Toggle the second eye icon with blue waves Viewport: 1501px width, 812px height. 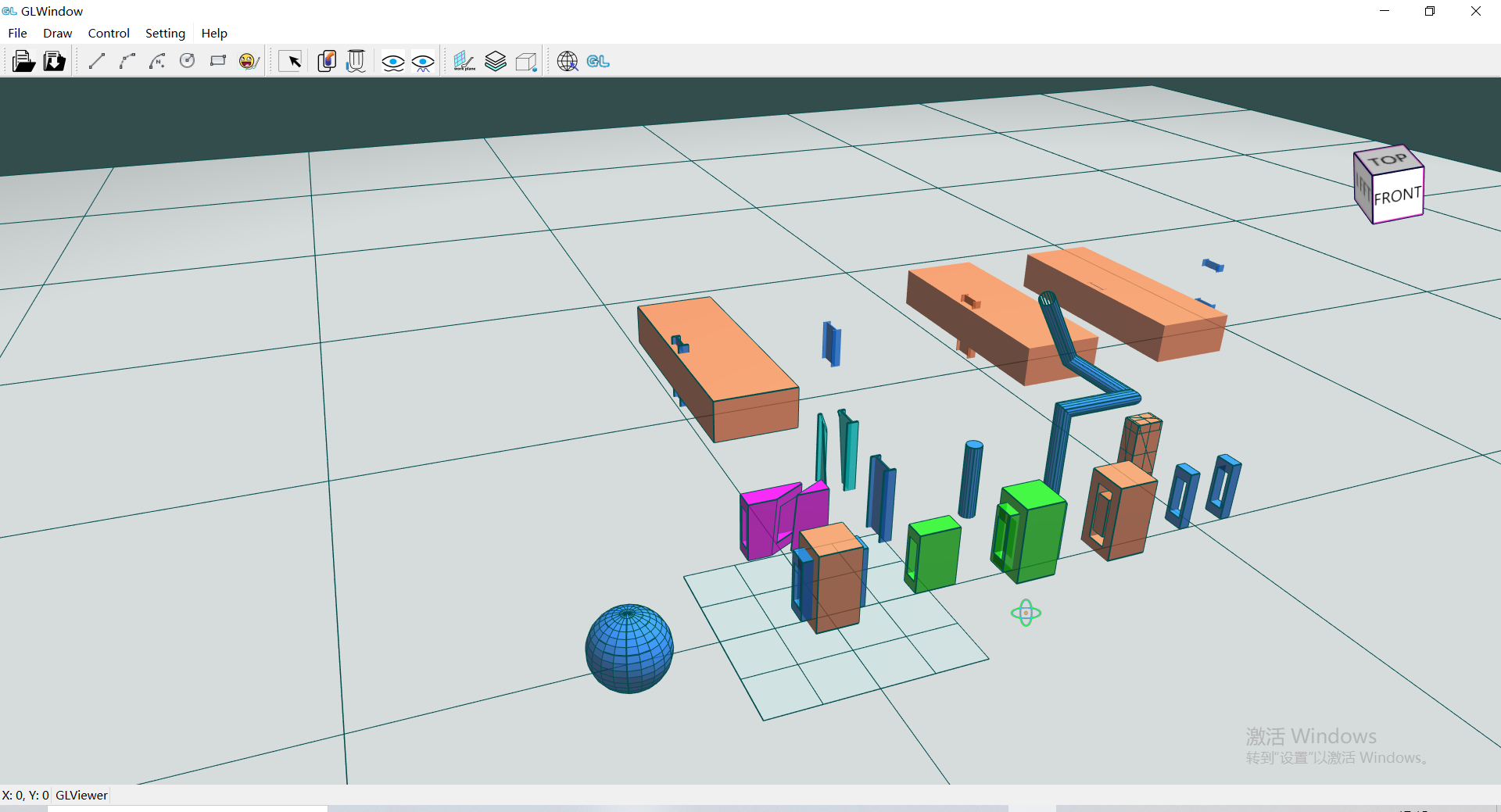(423, 62)
